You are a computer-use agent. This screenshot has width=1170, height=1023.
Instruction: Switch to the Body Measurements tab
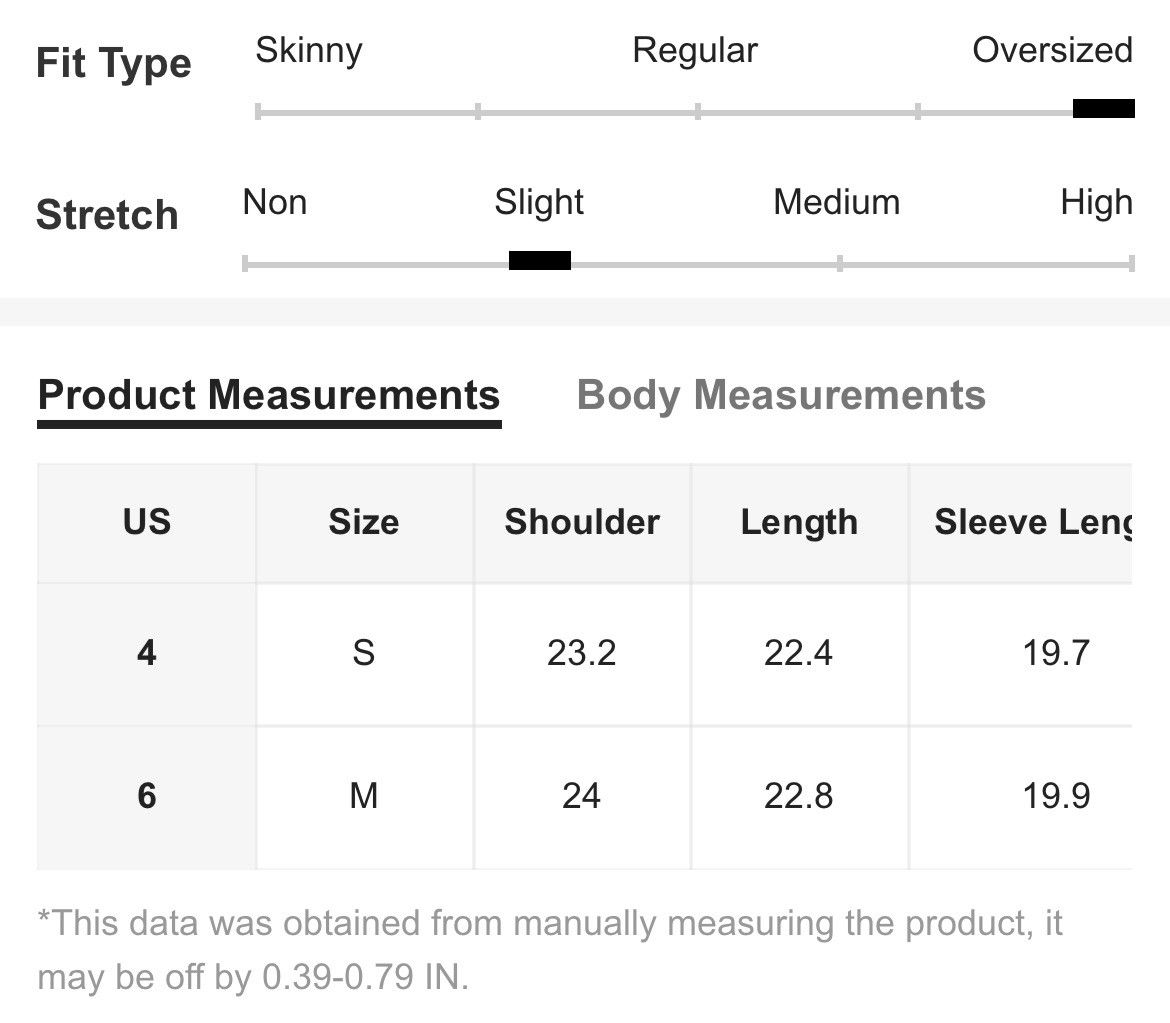point(780,395)
